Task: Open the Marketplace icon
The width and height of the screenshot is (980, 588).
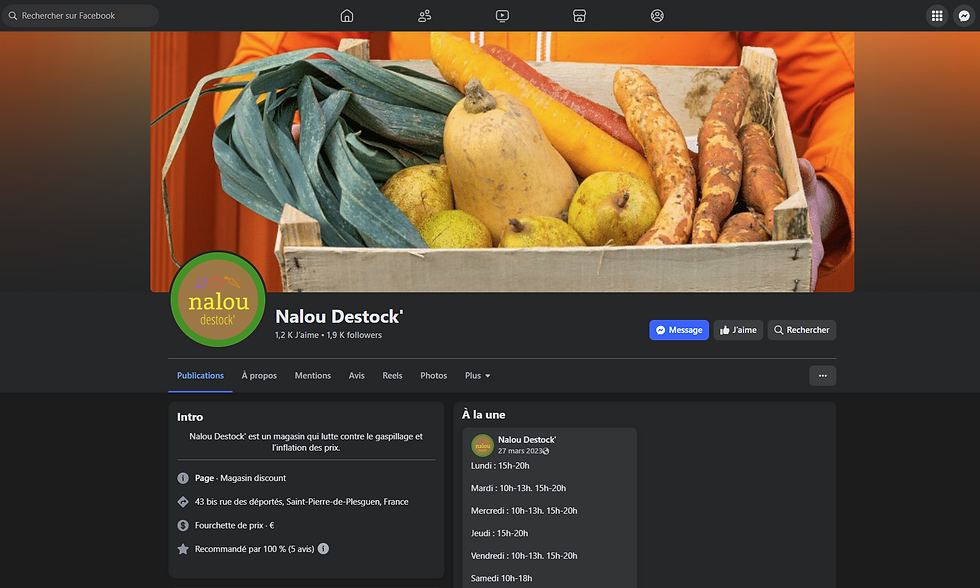Action: pos(579,16)
